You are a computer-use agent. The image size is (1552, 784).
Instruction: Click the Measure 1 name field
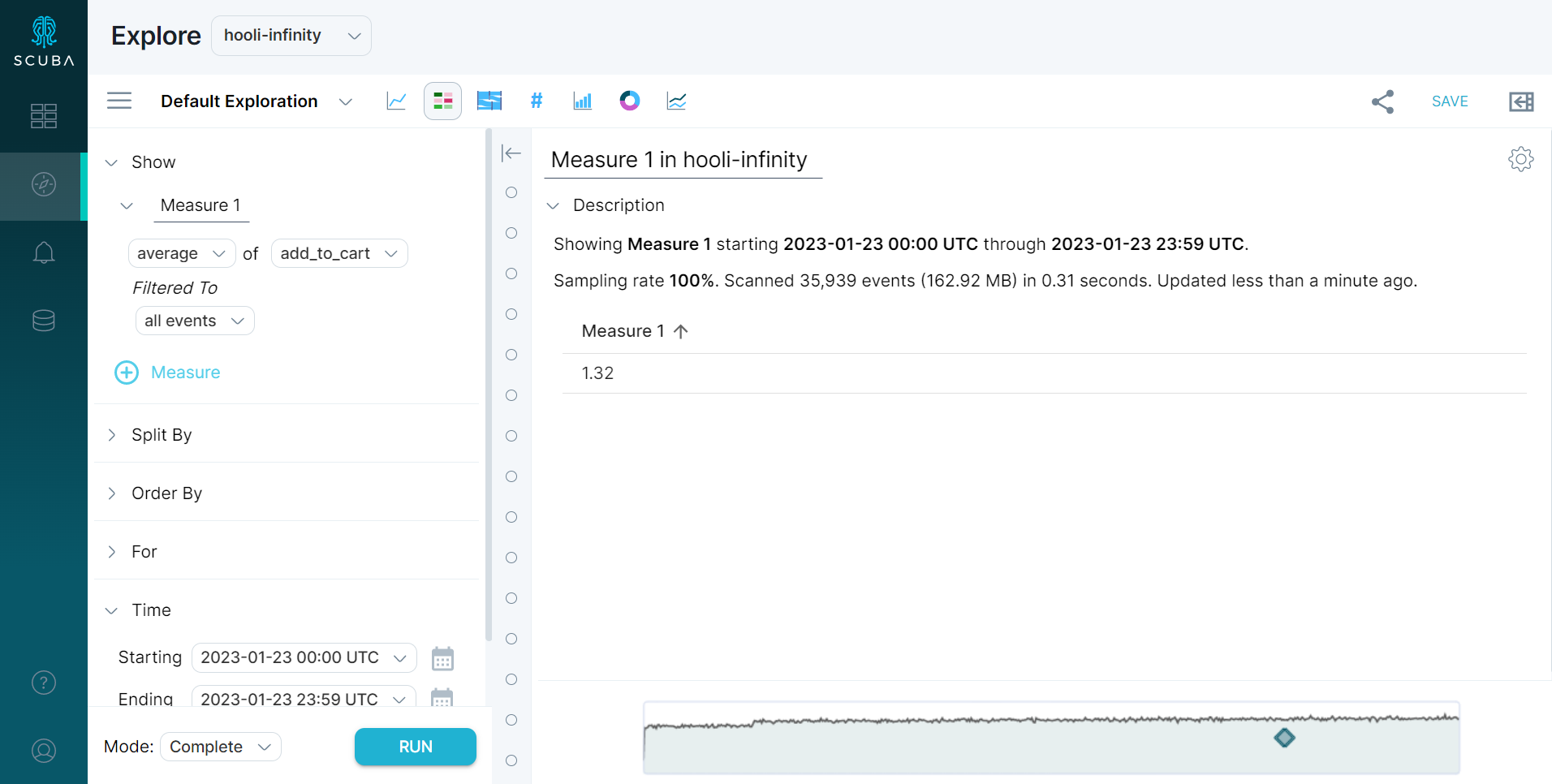point(201,205)
